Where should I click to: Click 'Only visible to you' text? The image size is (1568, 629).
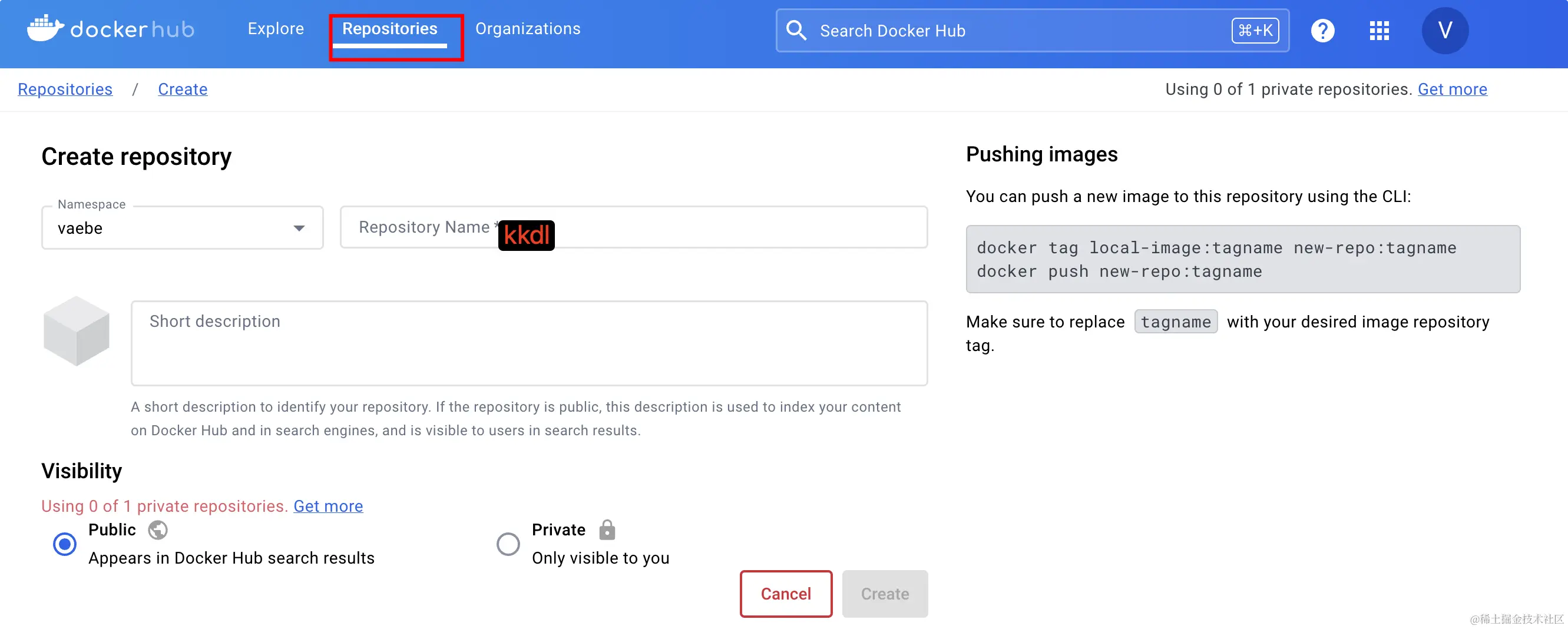600,558
